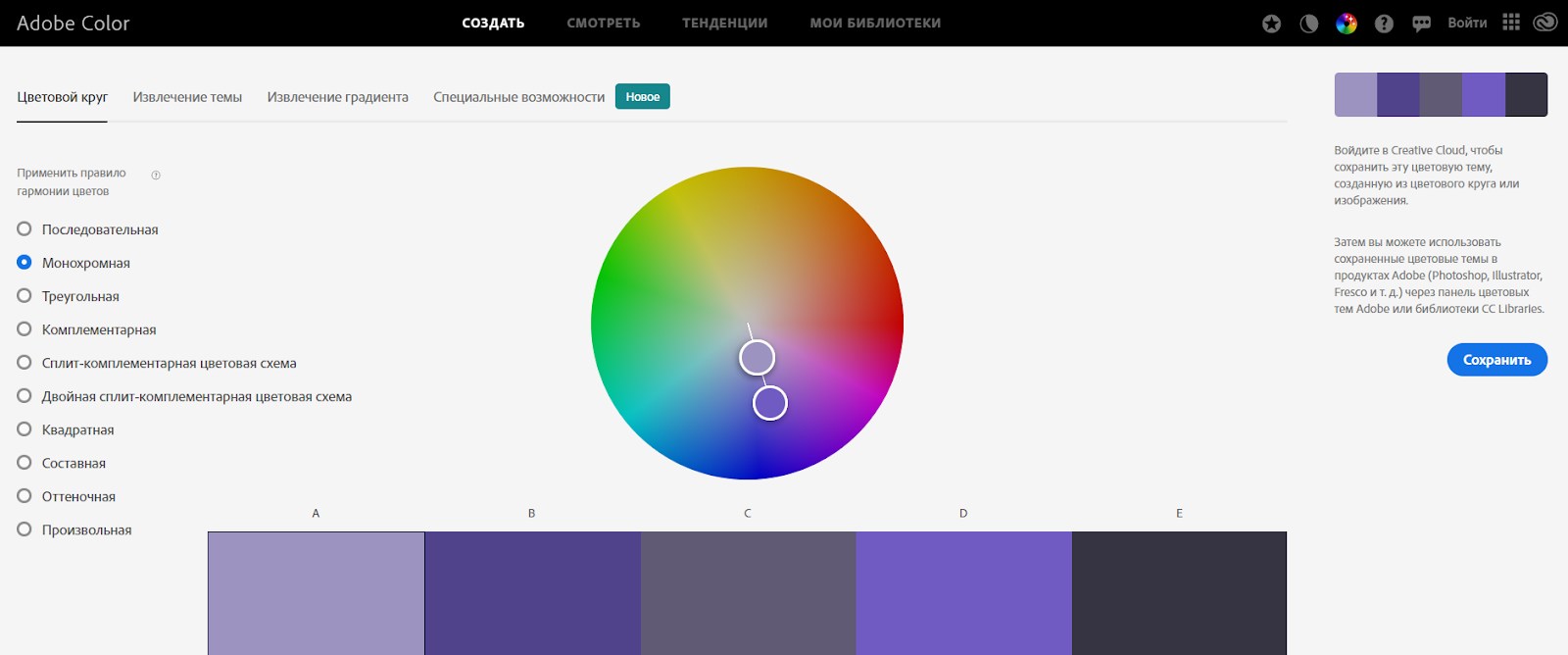Click the 'Затем вы можете использовать' paragraph
The image size is (1568, 655).
[1439, 276]
